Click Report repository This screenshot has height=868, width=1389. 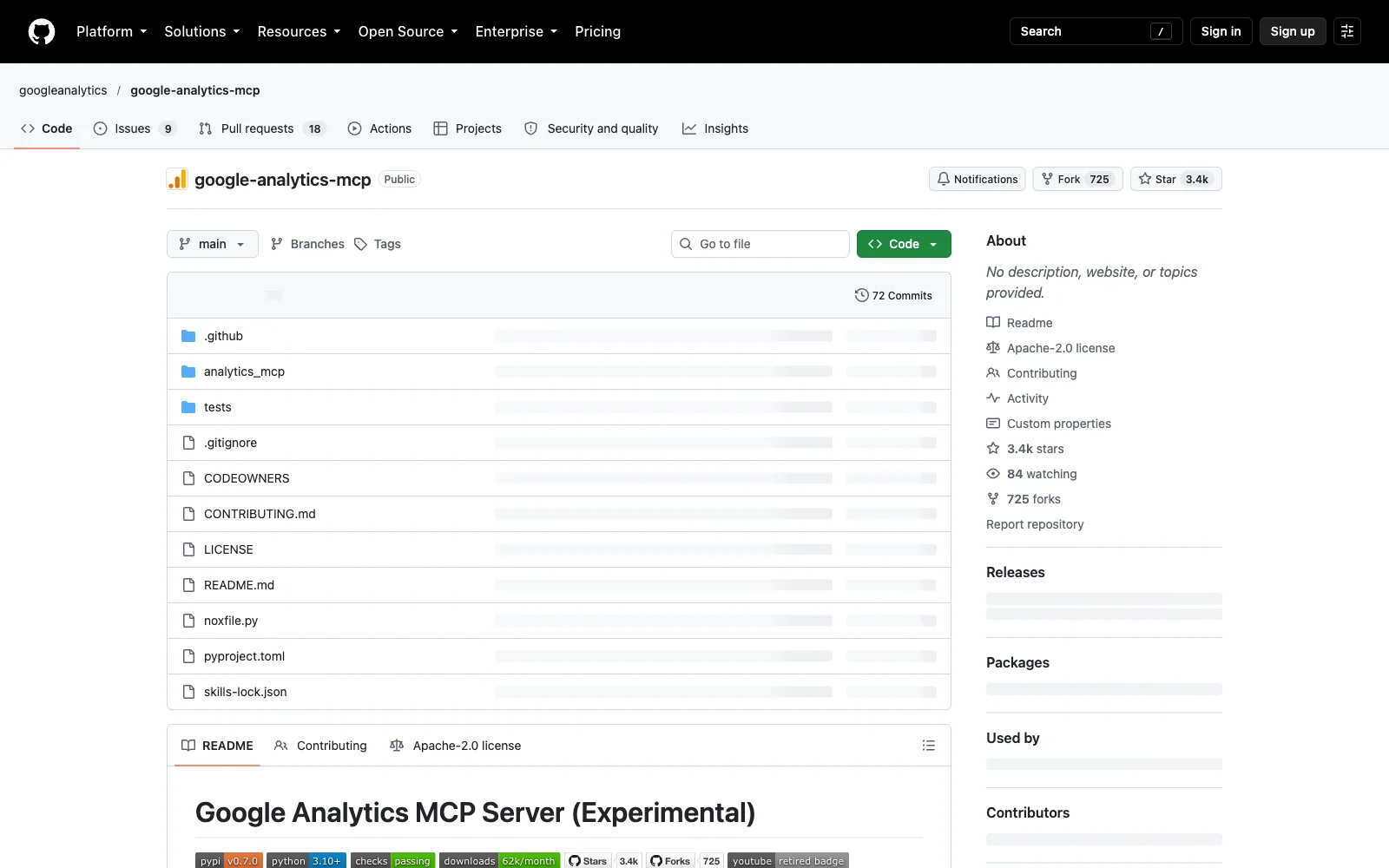1035,524
